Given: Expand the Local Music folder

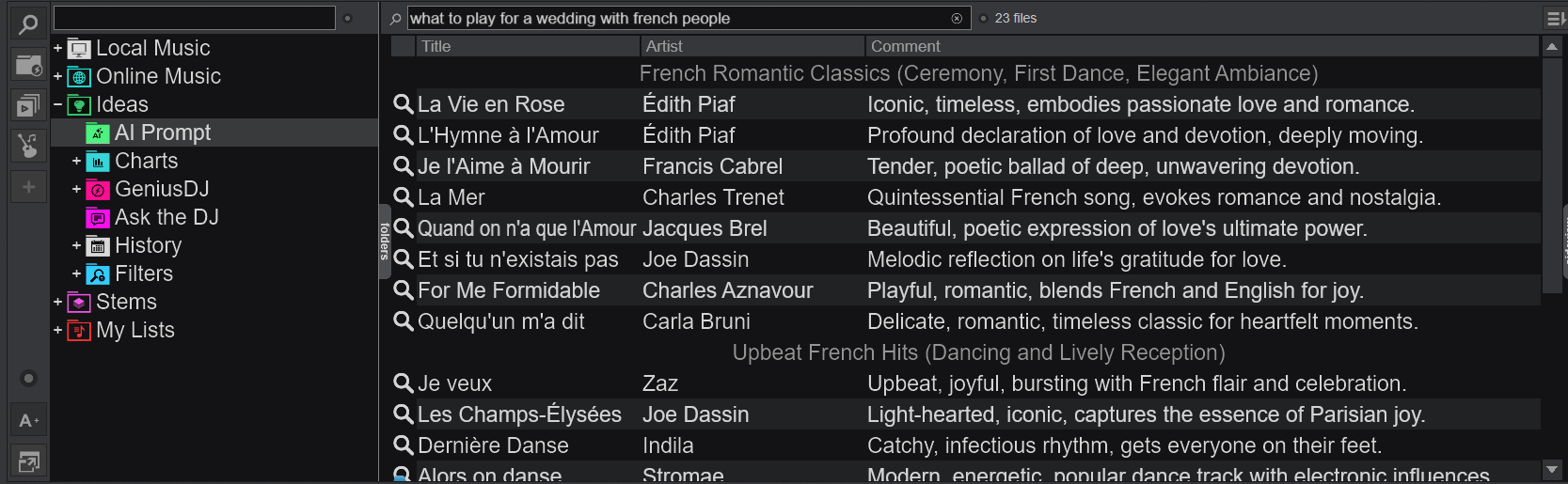Looking at the screenshot, I should click(x=58, y=48).
